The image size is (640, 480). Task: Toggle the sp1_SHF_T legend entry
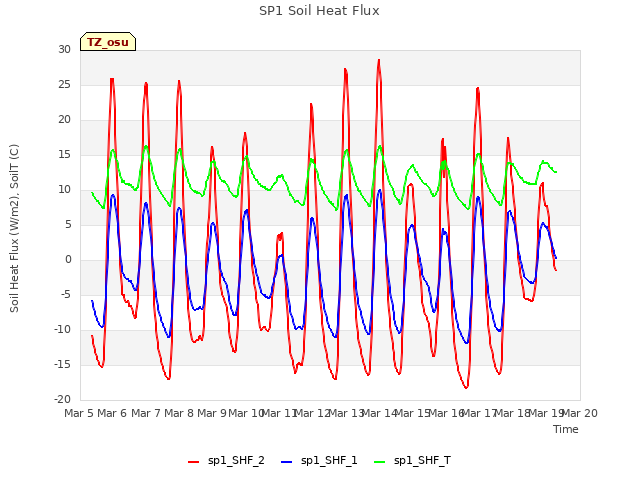point(413,461)
